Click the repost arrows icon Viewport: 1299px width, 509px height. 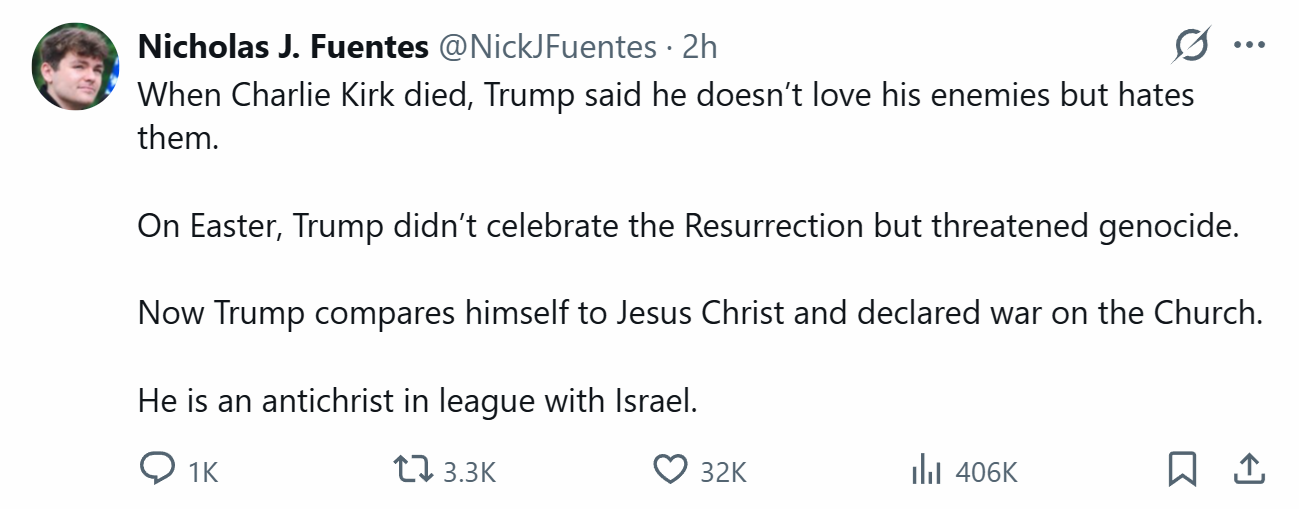(x=415, y=470)
